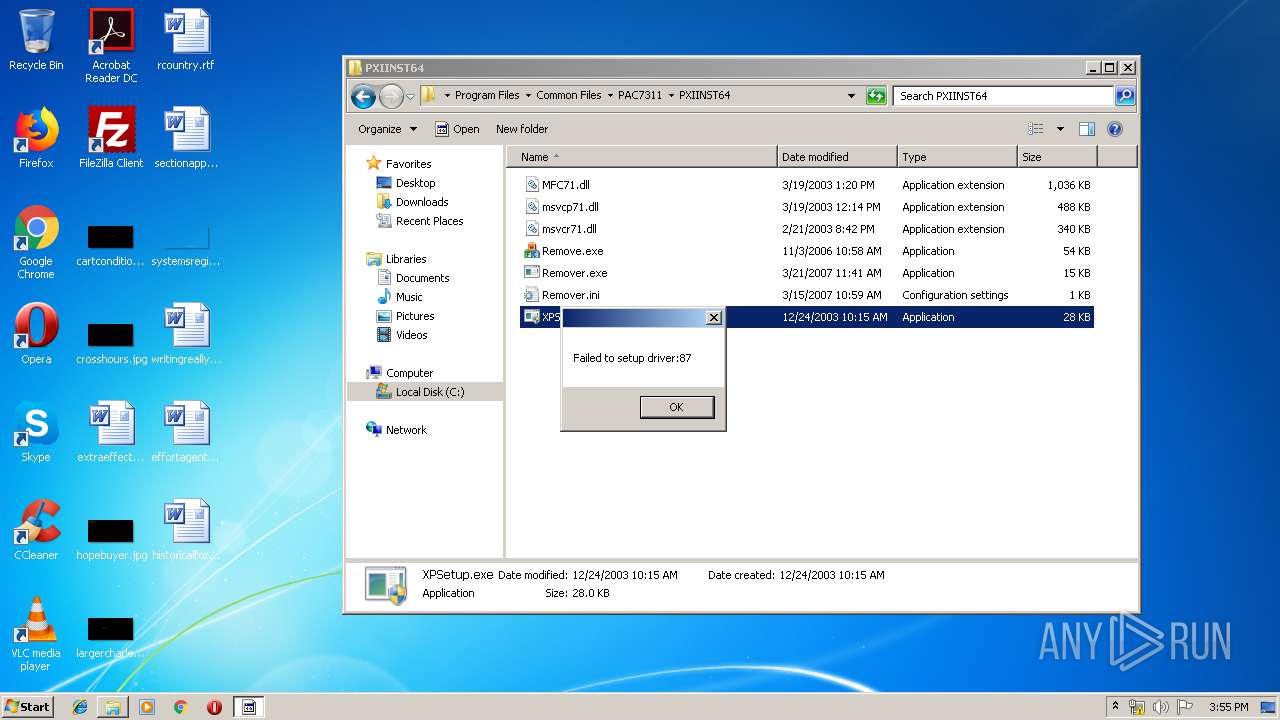Click PAC7311 in the address breadcrumb

pos(640,96)
